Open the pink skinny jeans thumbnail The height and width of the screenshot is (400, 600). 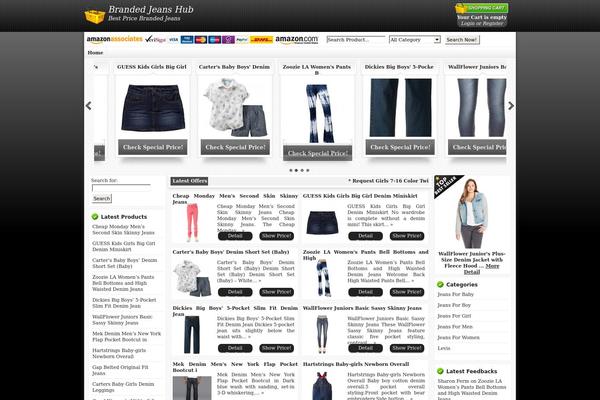coord(192,223)
